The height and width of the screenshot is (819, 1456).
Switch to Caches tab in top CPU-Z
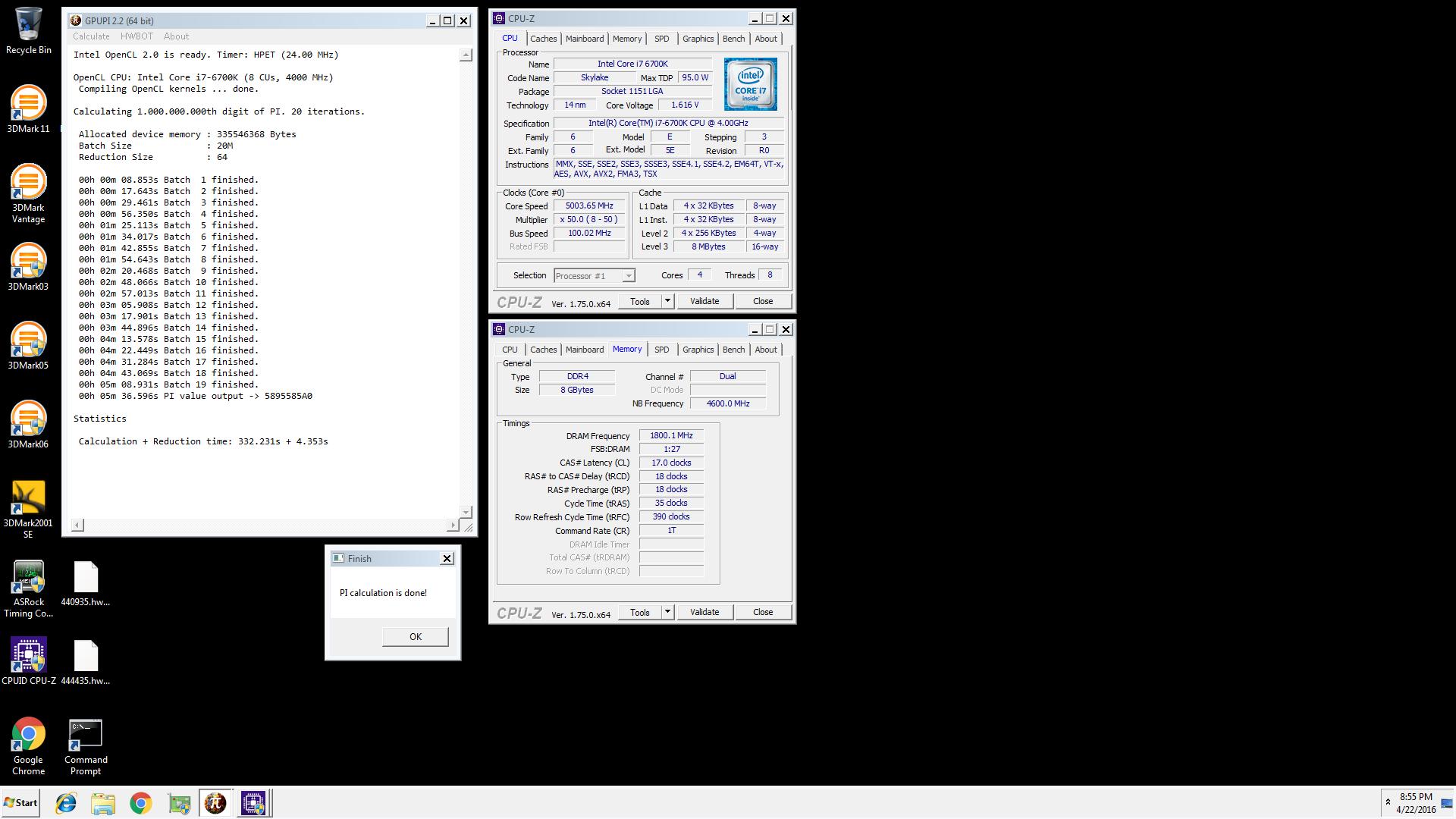coord(543,39)
